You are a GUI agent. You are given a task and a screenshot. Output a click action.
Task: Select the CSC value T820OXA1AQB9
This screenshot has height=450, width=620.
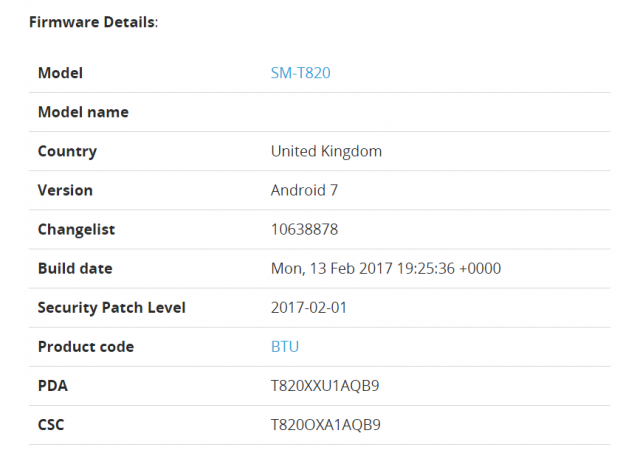(326, 425)
